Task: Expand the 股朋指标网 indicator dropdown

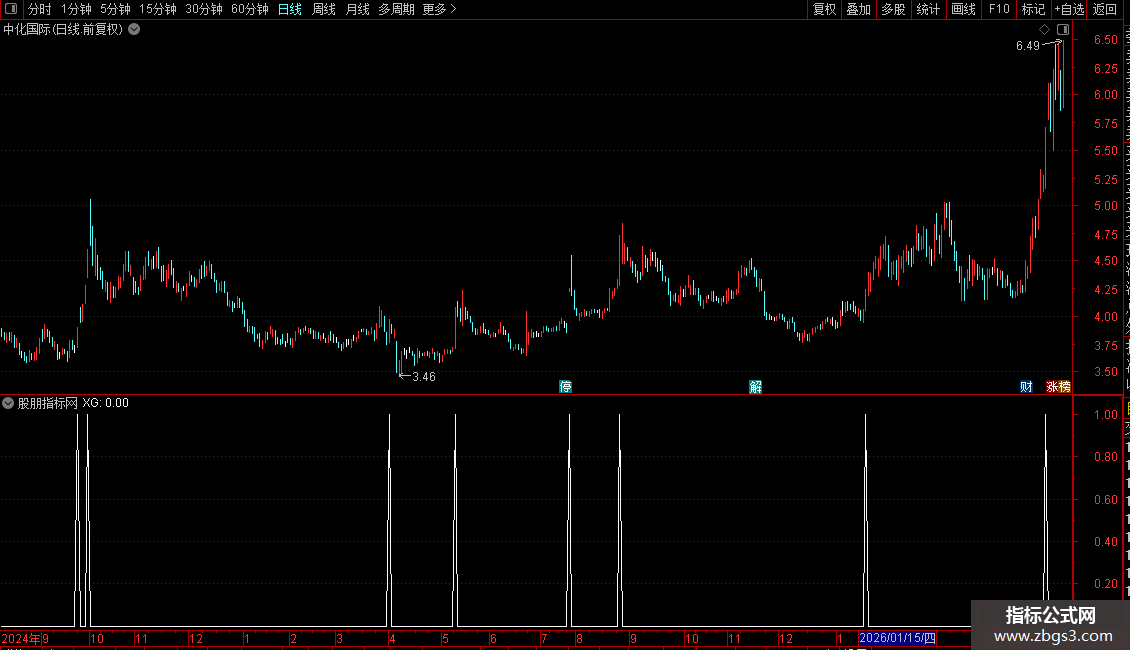Action: [8, 403]
